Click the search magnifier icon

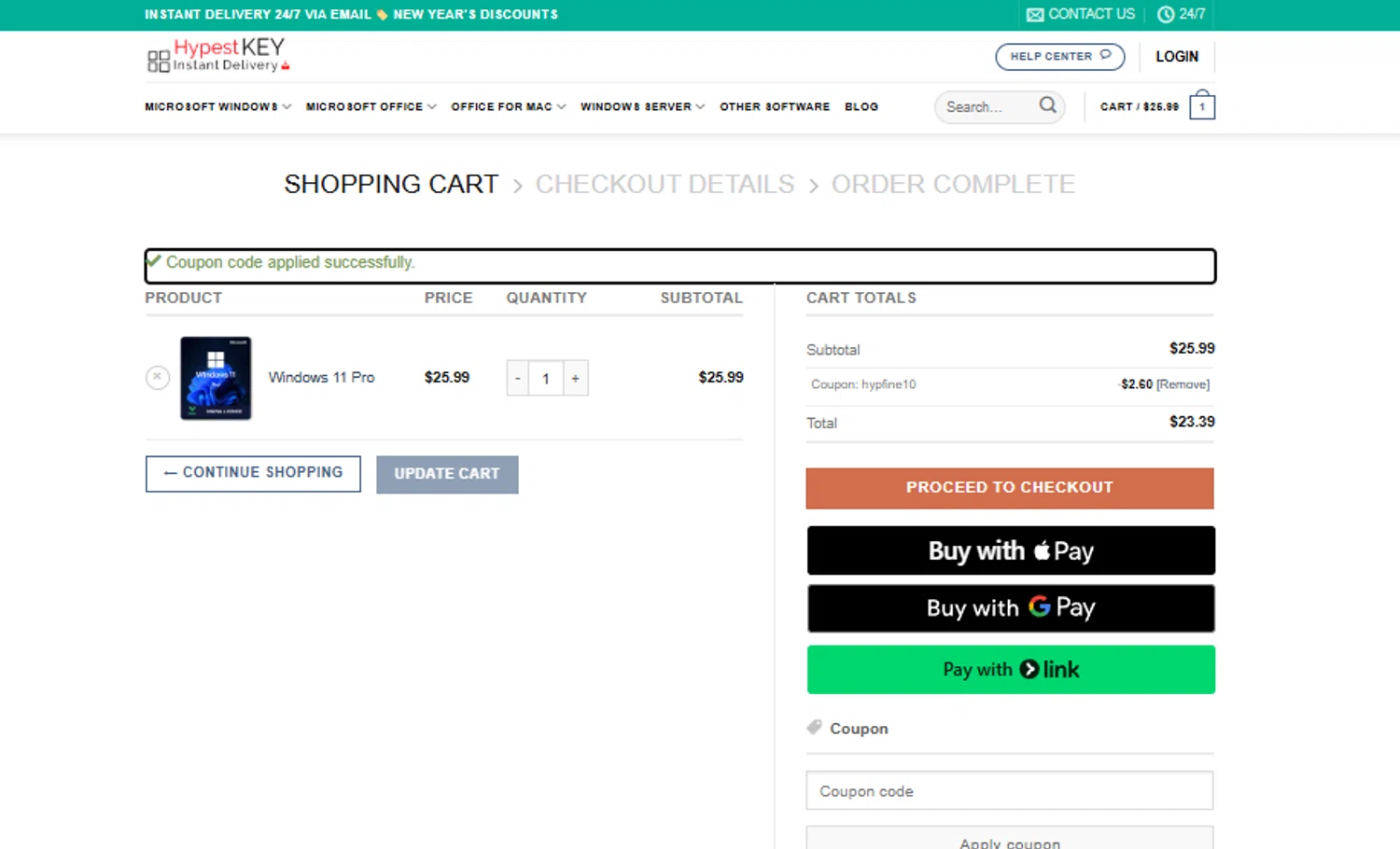[1048, 105]
